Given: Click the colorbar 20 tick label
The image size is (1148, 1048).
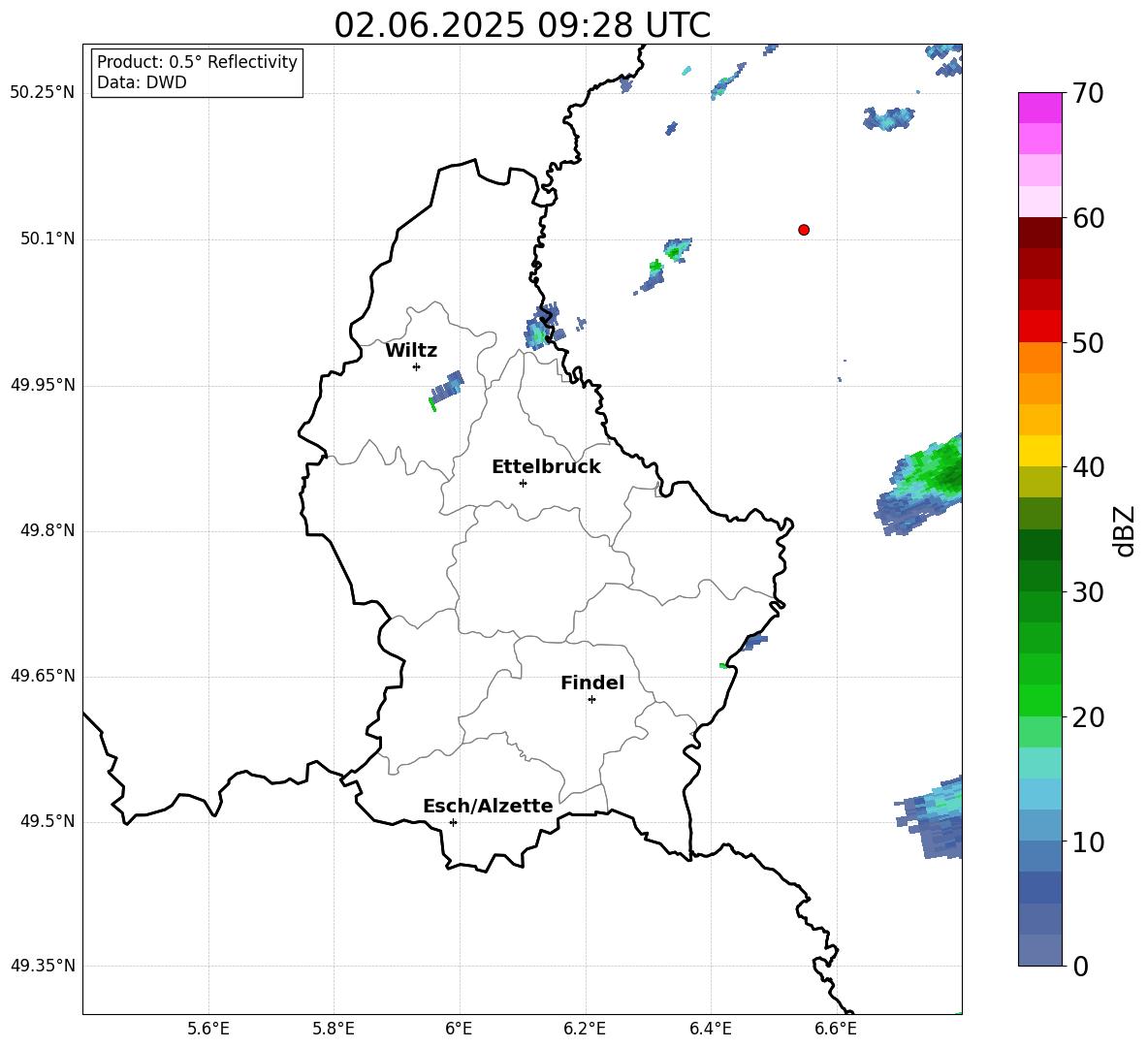Looking at the screenshot, I should [1088, 717].
